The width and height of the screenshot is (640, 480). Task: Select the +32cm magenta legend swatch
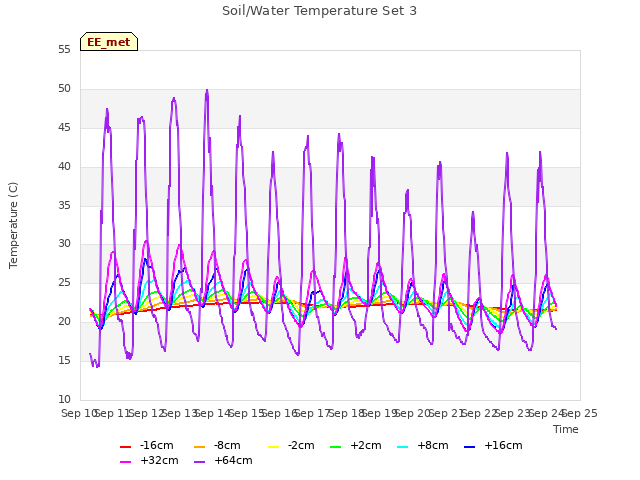125,462
